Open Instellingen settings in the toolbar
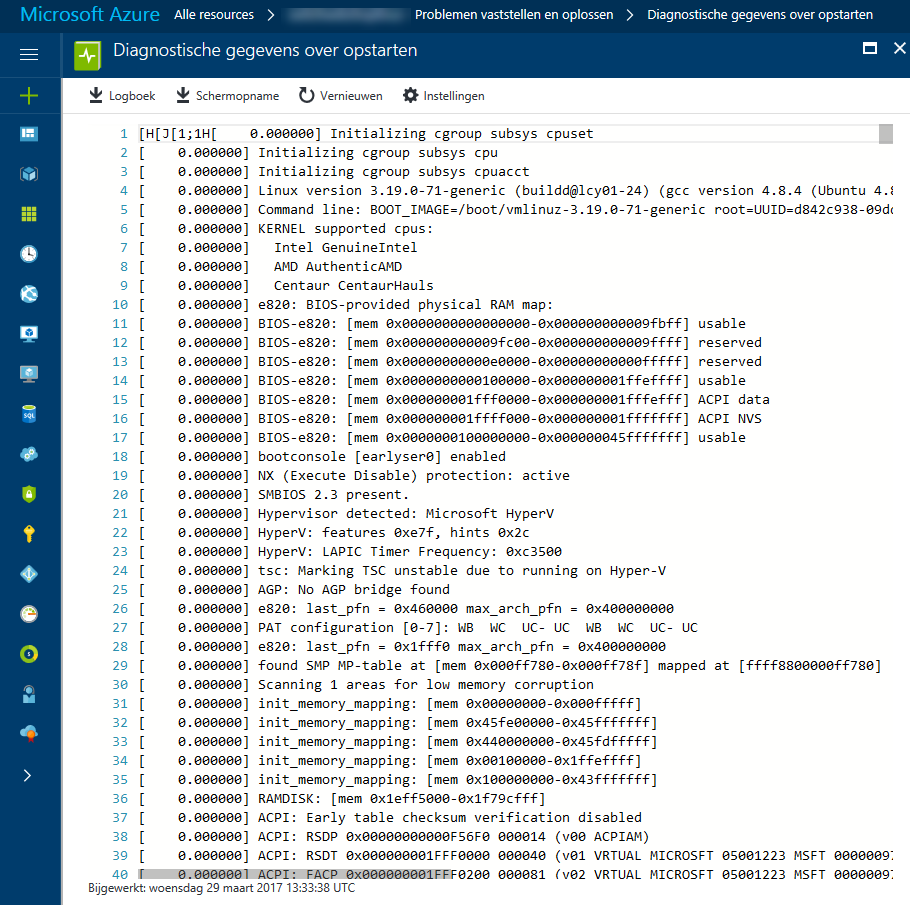 pos(443,96)
